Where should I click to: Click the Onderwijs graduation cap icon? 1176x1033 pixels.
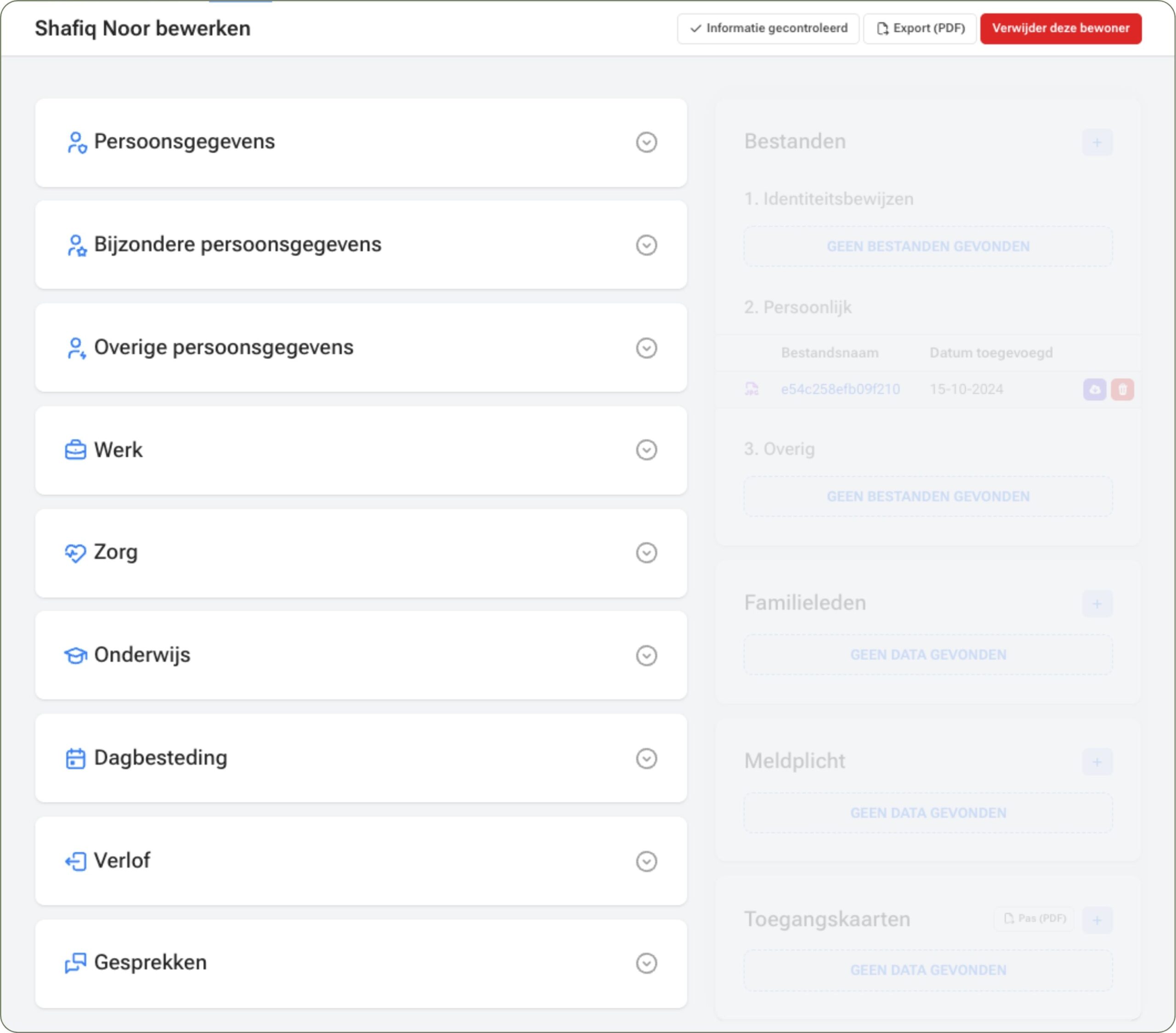click(x=75, y=654)
